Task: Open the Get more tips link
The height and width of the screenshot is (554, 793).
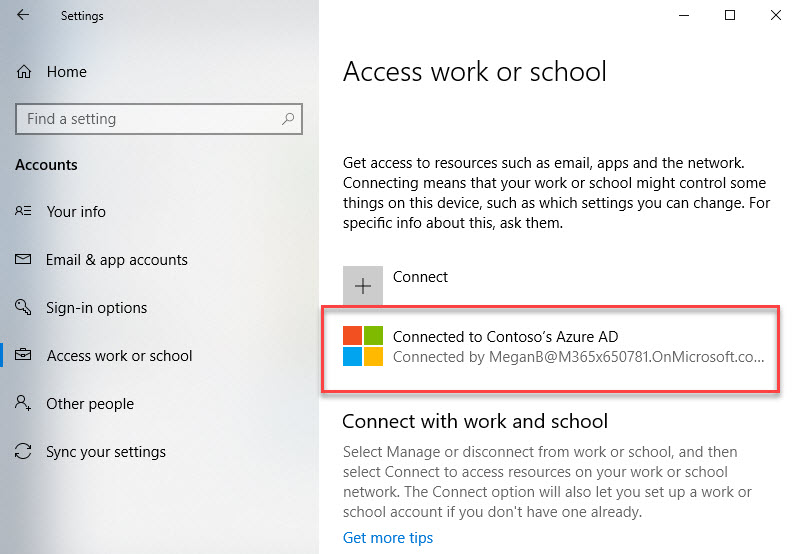Action: [x=388, y=537]
